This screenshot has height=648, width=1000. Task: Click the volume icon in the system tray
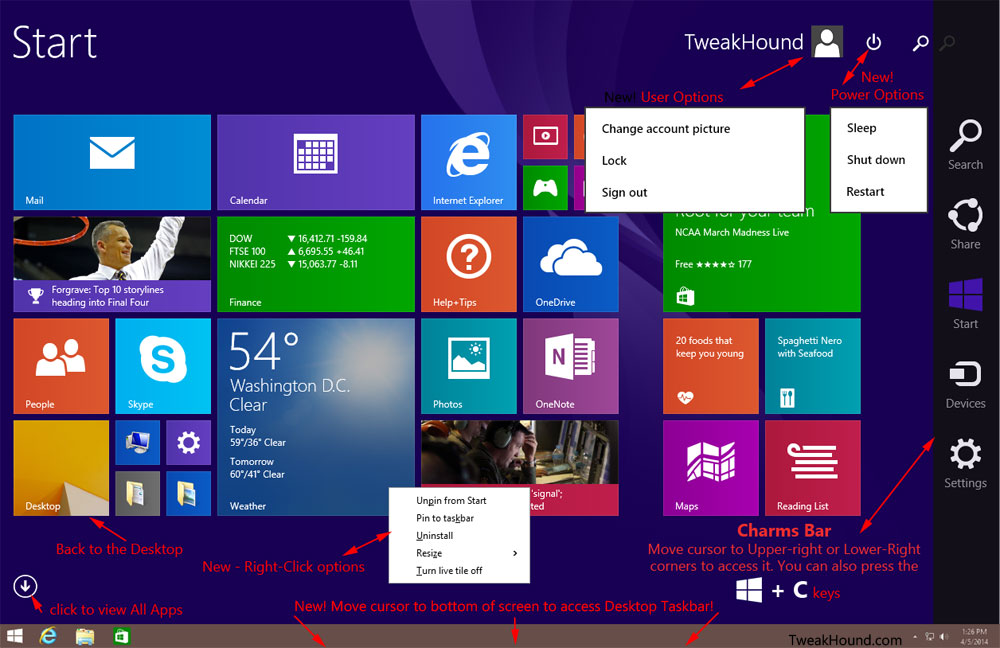[x=943, y=637]
